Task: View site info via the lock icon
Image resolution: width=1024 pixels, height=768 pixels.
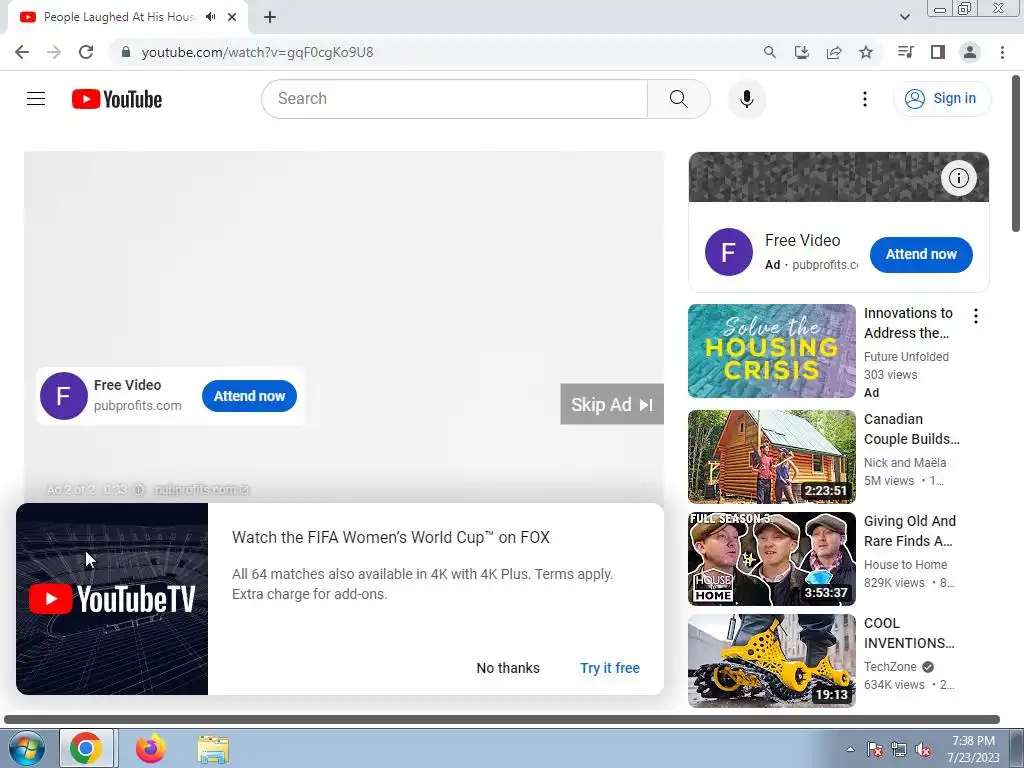Action: pos(126,52)
